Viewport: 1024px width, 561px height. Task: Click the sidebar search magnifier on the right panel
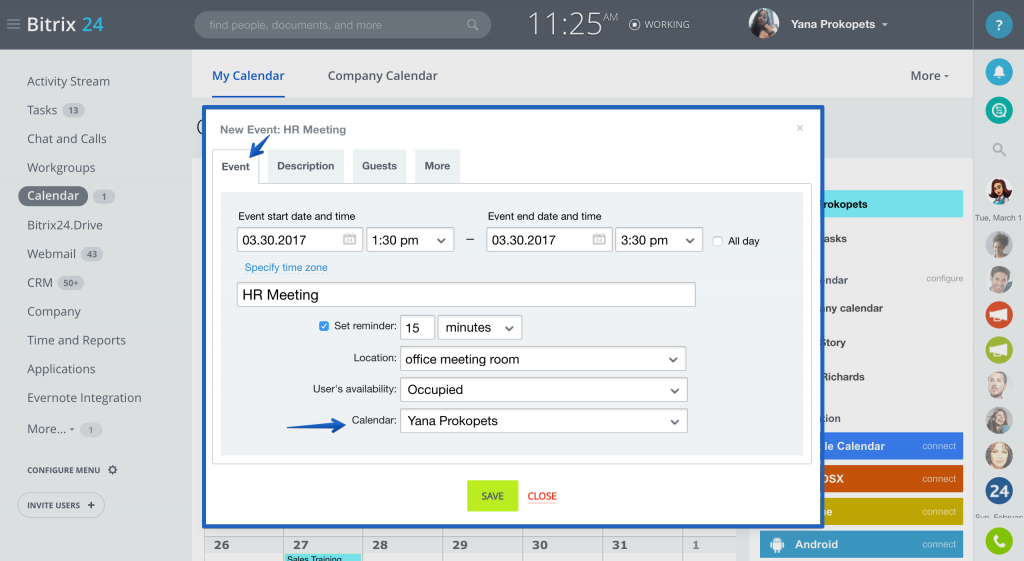coord(999,150)
